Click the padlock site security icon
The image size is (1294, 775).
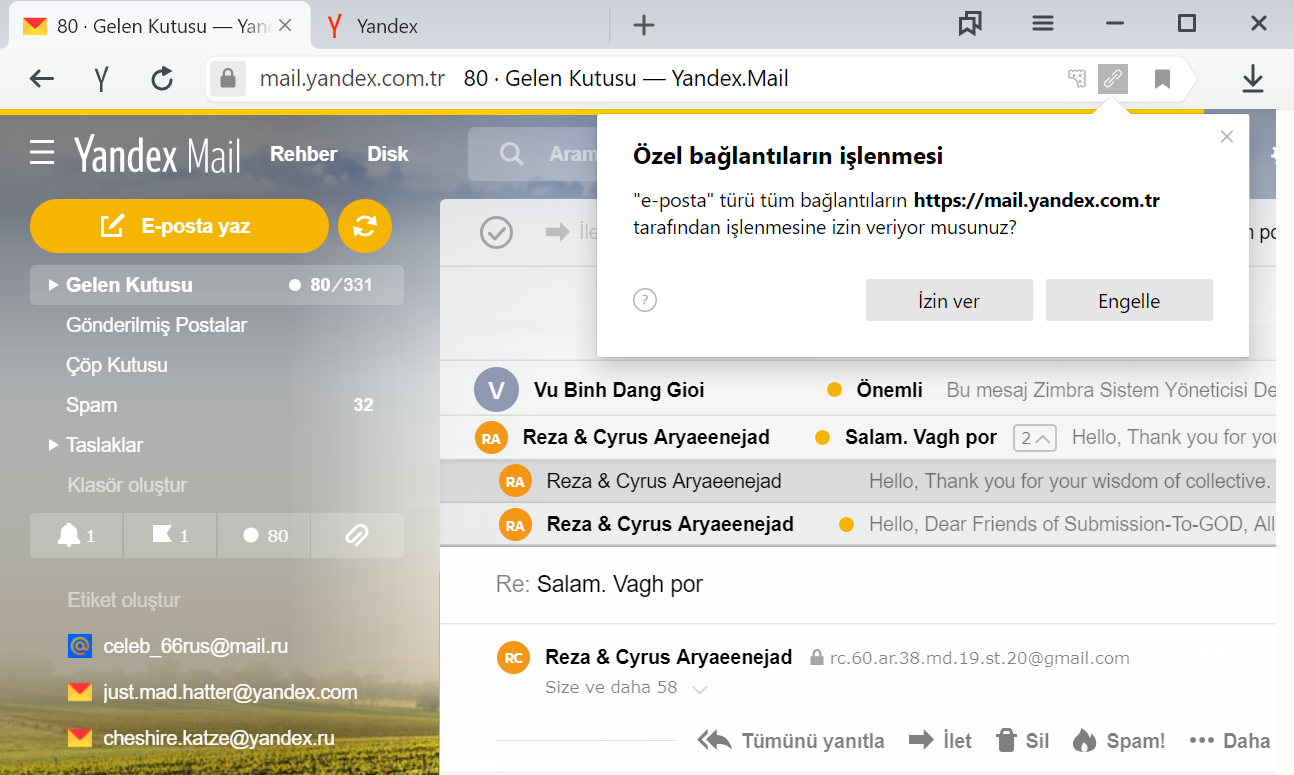pos(228,79)
